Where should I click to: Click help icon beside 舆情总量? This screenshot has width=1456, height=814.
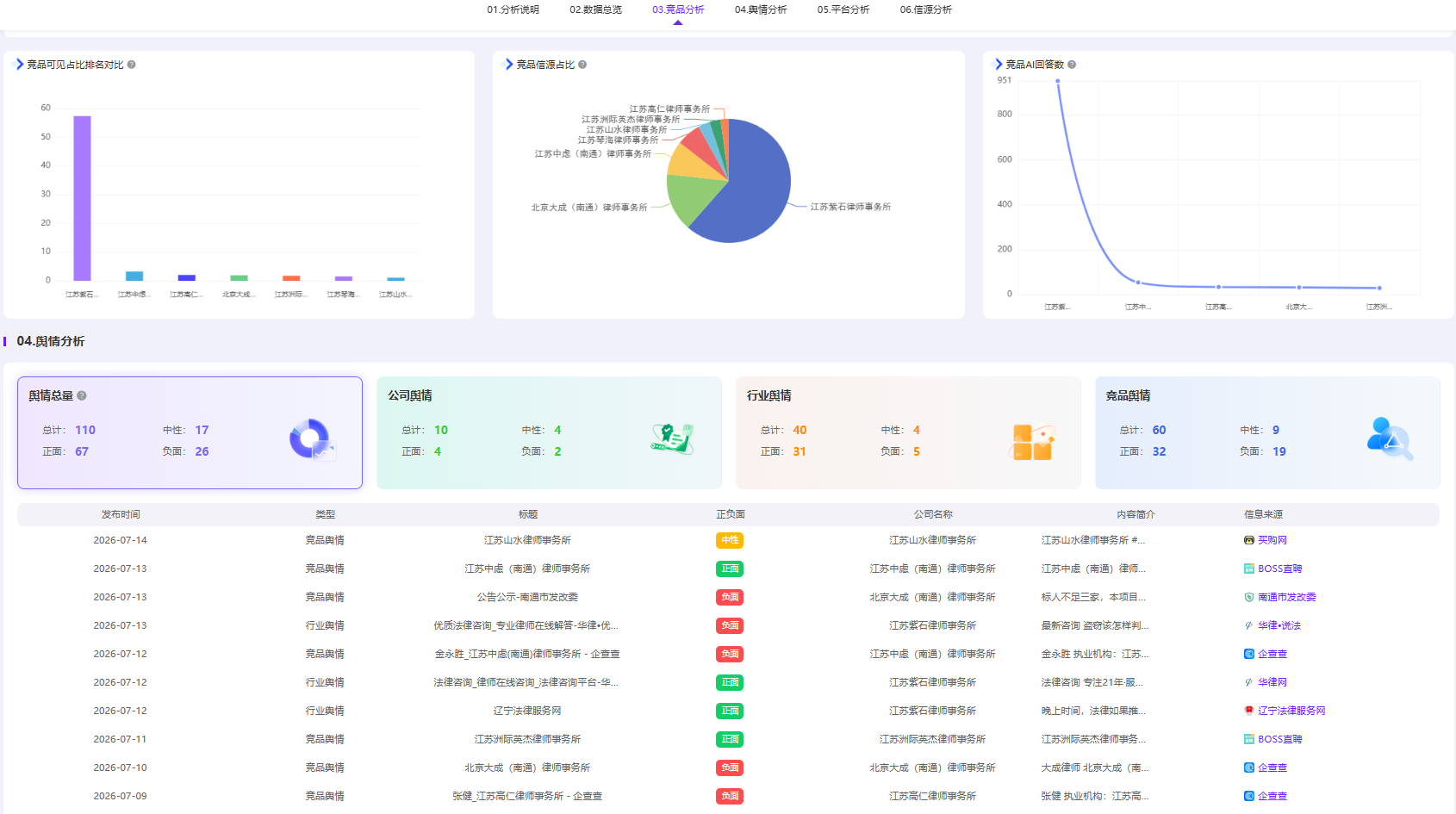click(82, 395)
